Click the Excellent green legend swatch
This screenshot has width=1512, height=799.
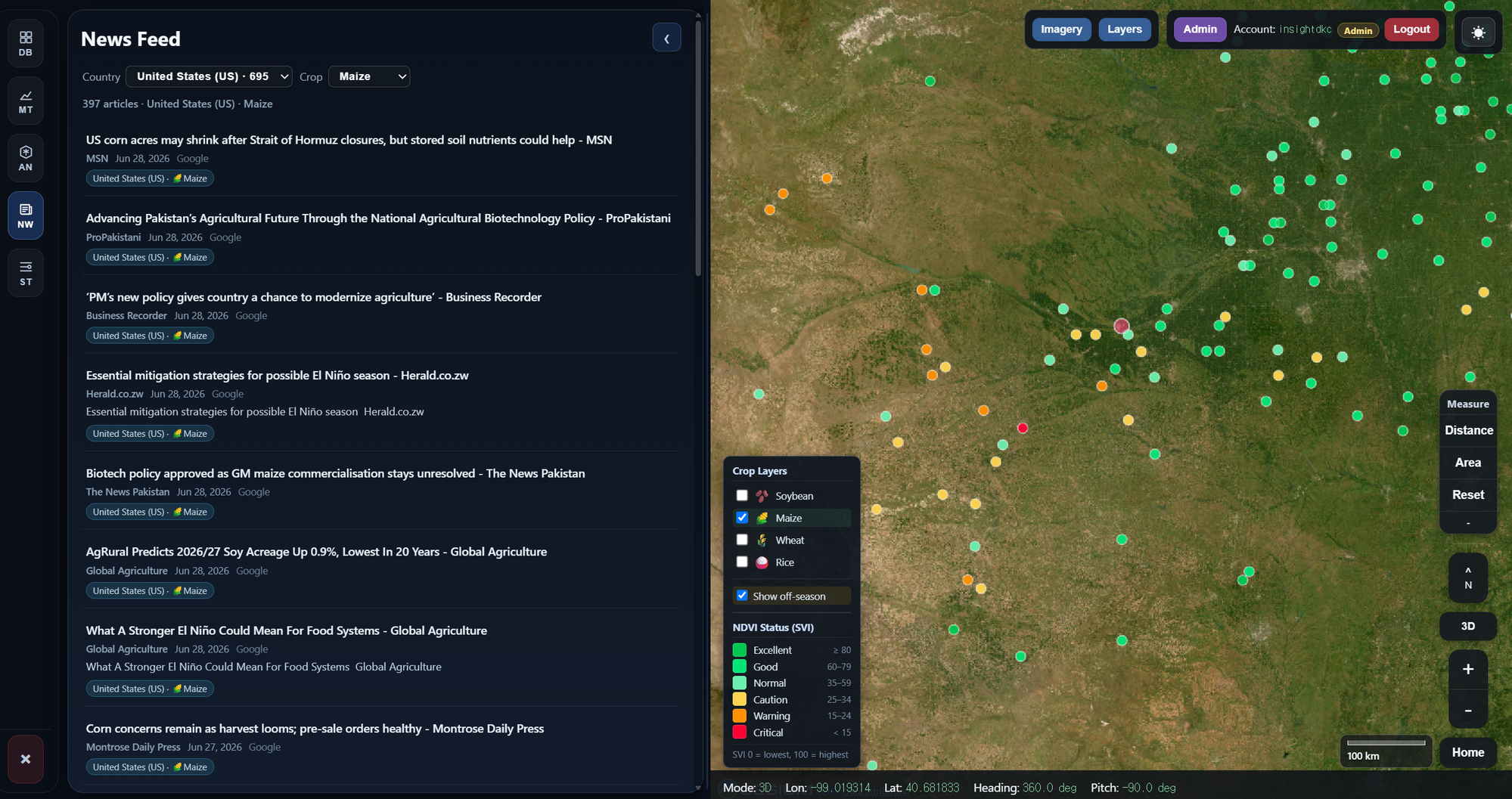740,650
